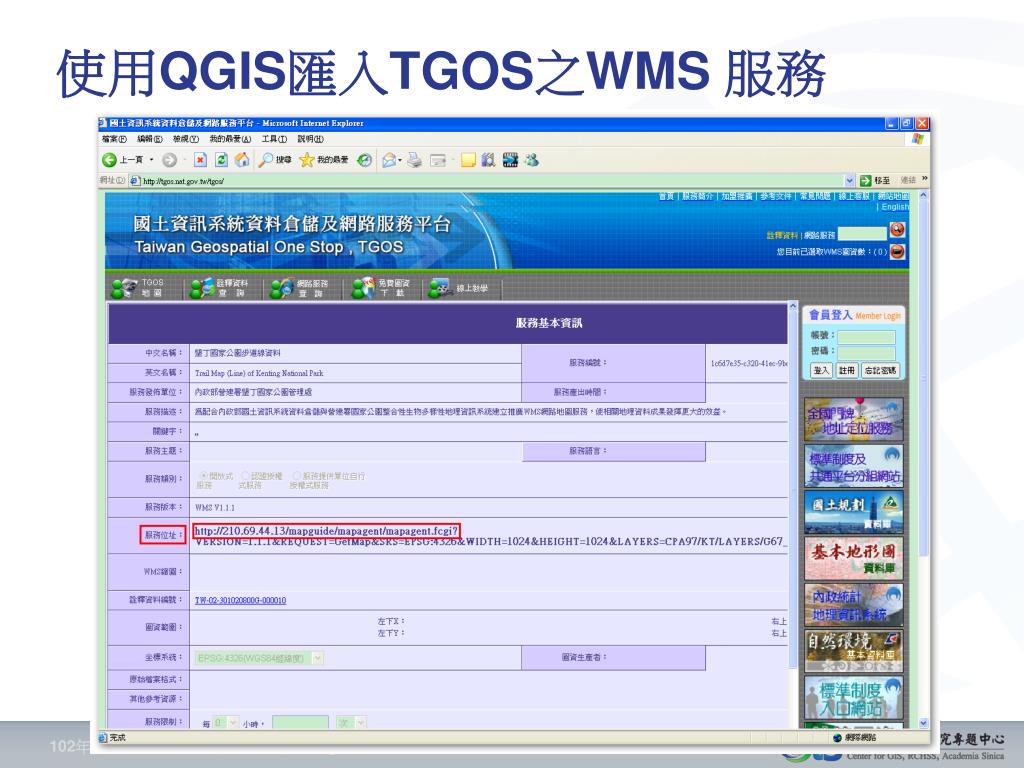The height and width of the screenshot is (768, 1024).
Task: Open the Back button history dropdown arrow
Action: (152, 160)
